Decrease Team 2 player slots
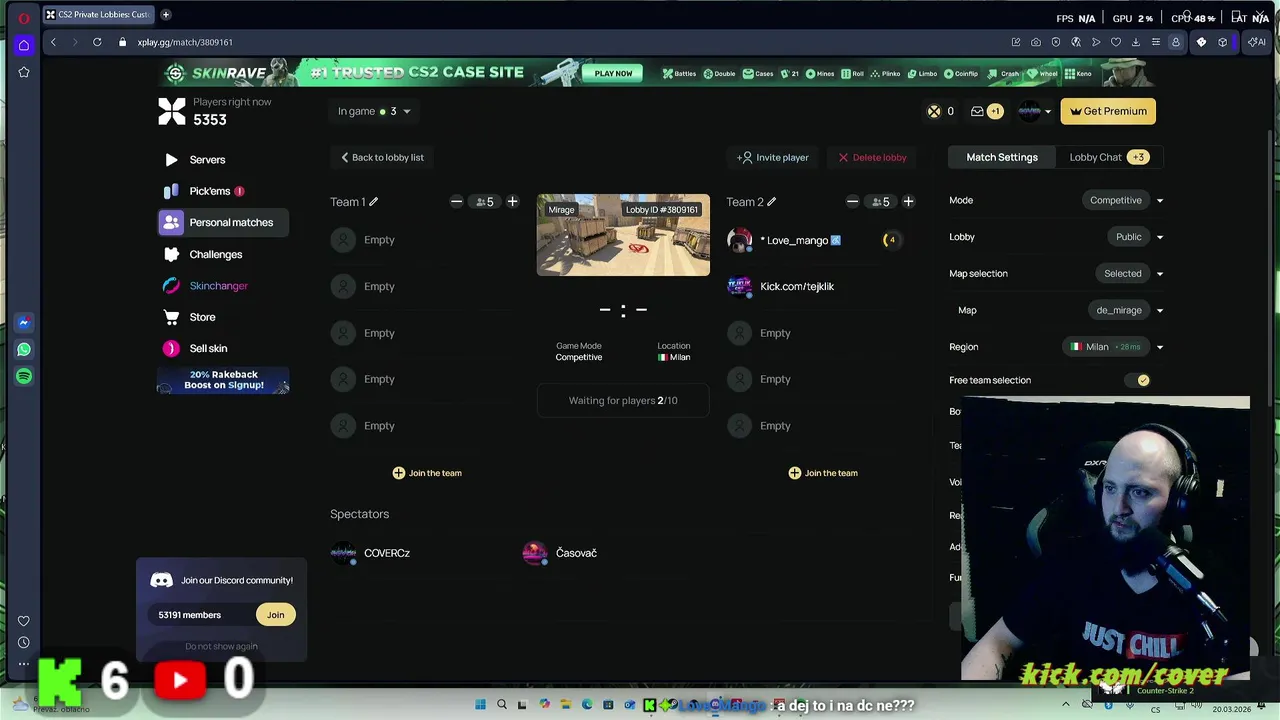This screenshot has height=720, width=1280. 852,202
